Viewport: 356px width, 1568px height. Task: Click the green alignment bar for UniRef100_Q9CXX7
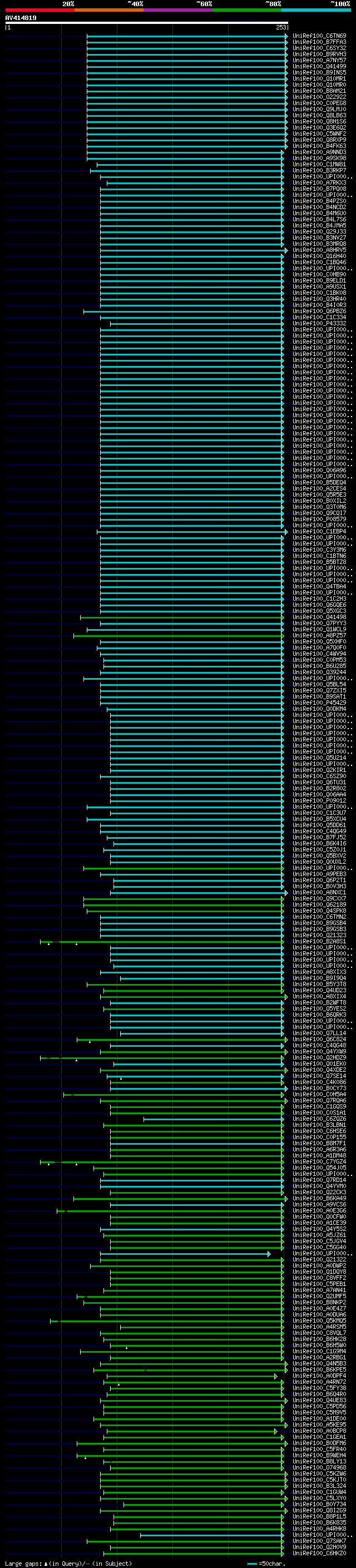click(184, 898)
